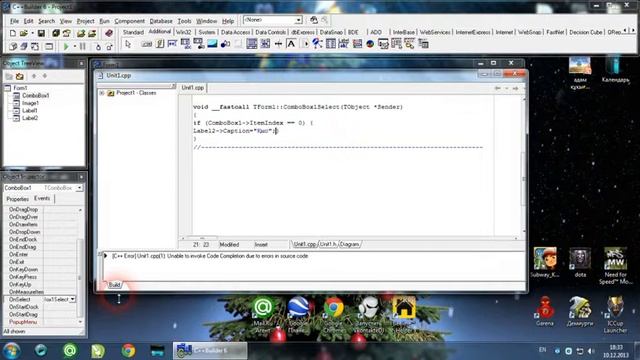Select the Build messages tab
640x360 pixels.
tap(114, 284)
